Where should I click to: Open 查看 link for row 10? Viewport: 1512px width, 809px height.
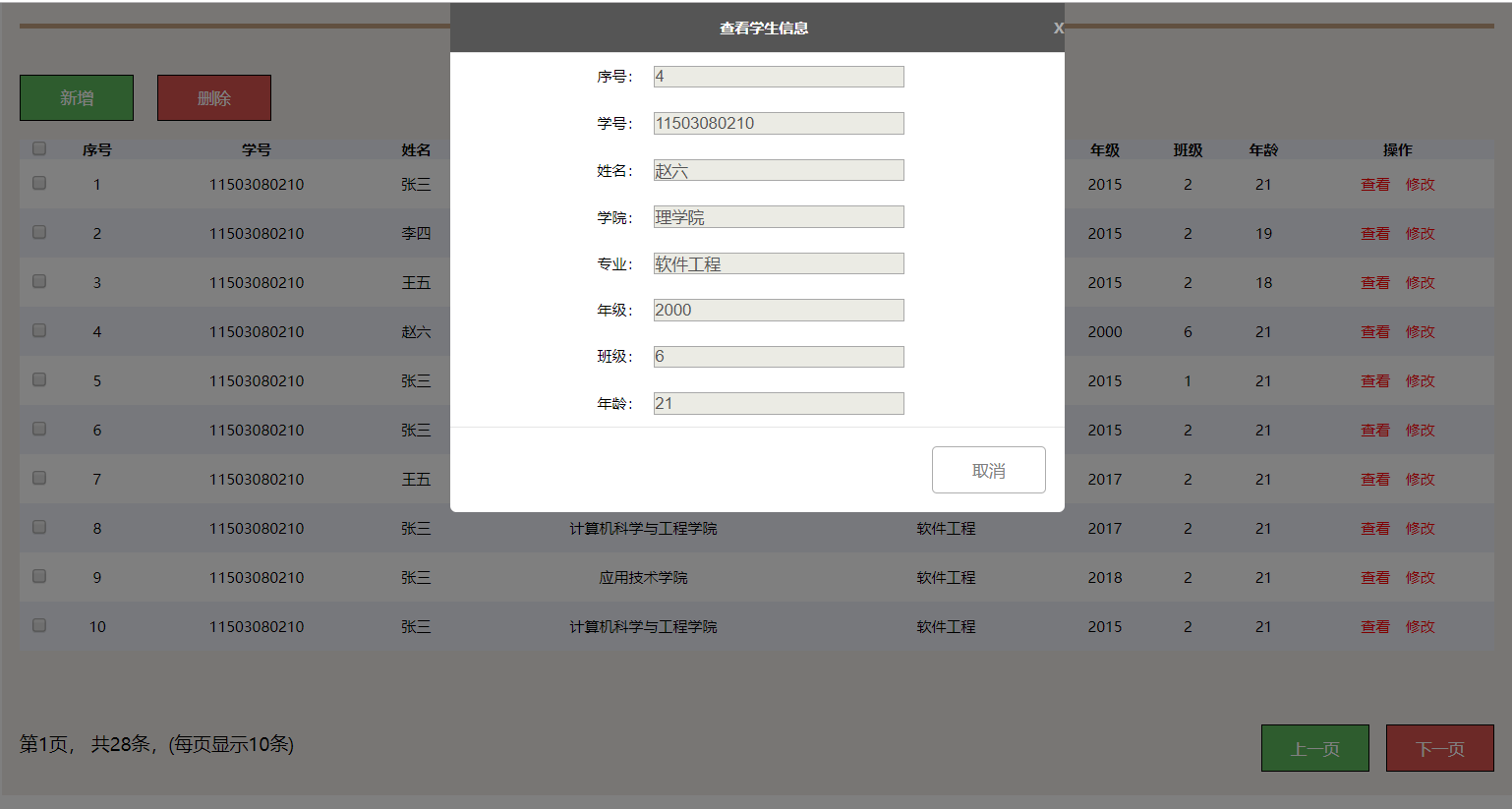1375,627
